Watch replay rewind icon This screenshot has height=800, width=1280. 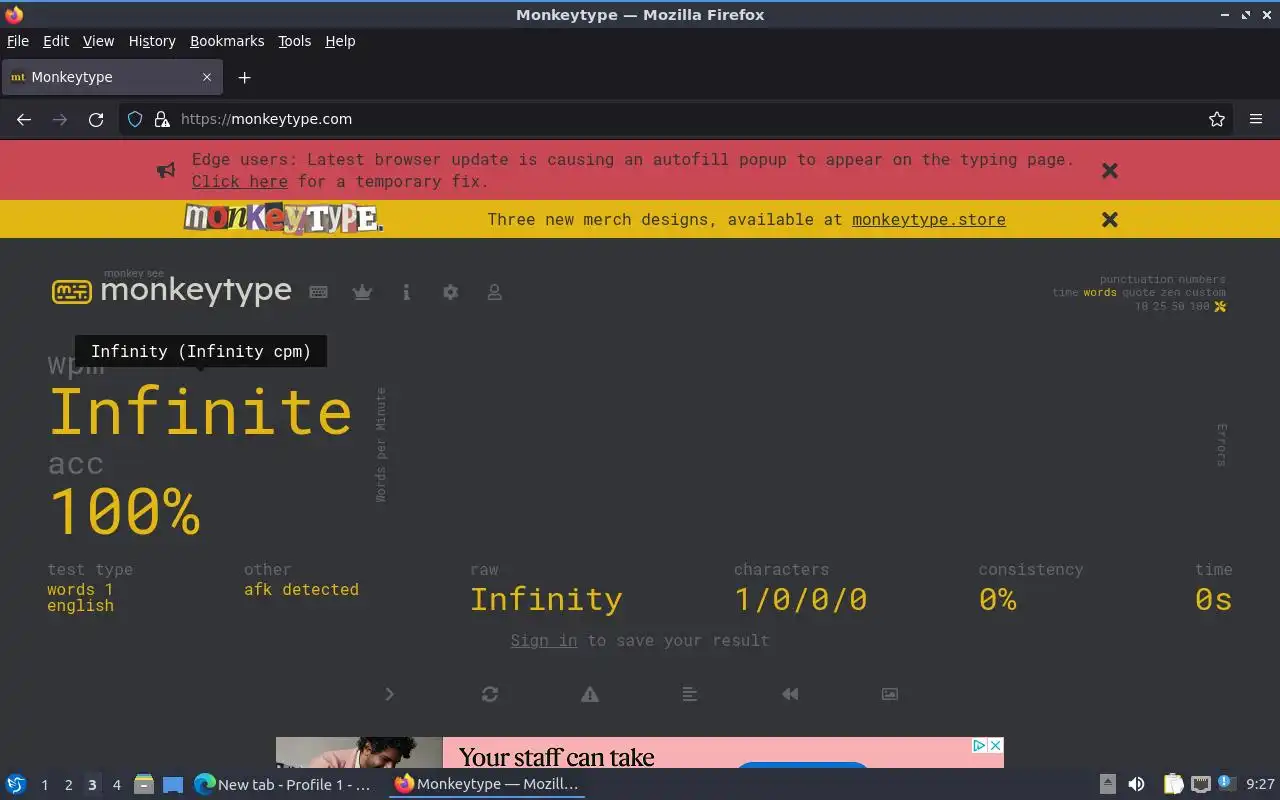pos(790,694)
